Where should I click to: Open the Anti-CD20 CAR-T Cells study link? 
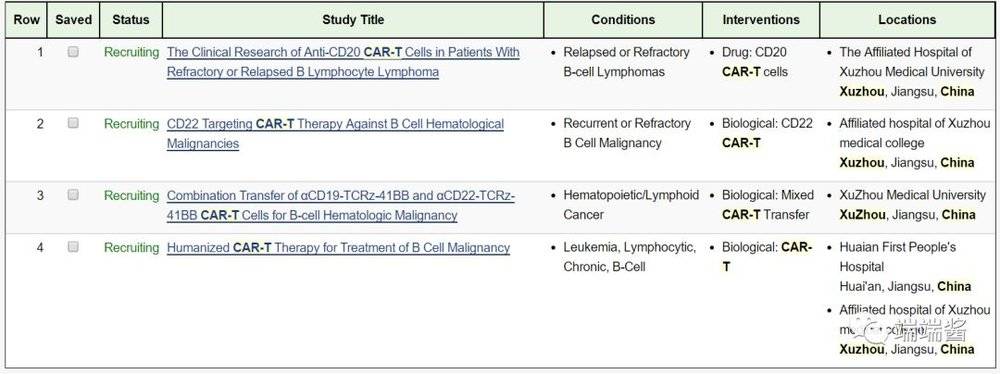[x=343, y=62]
